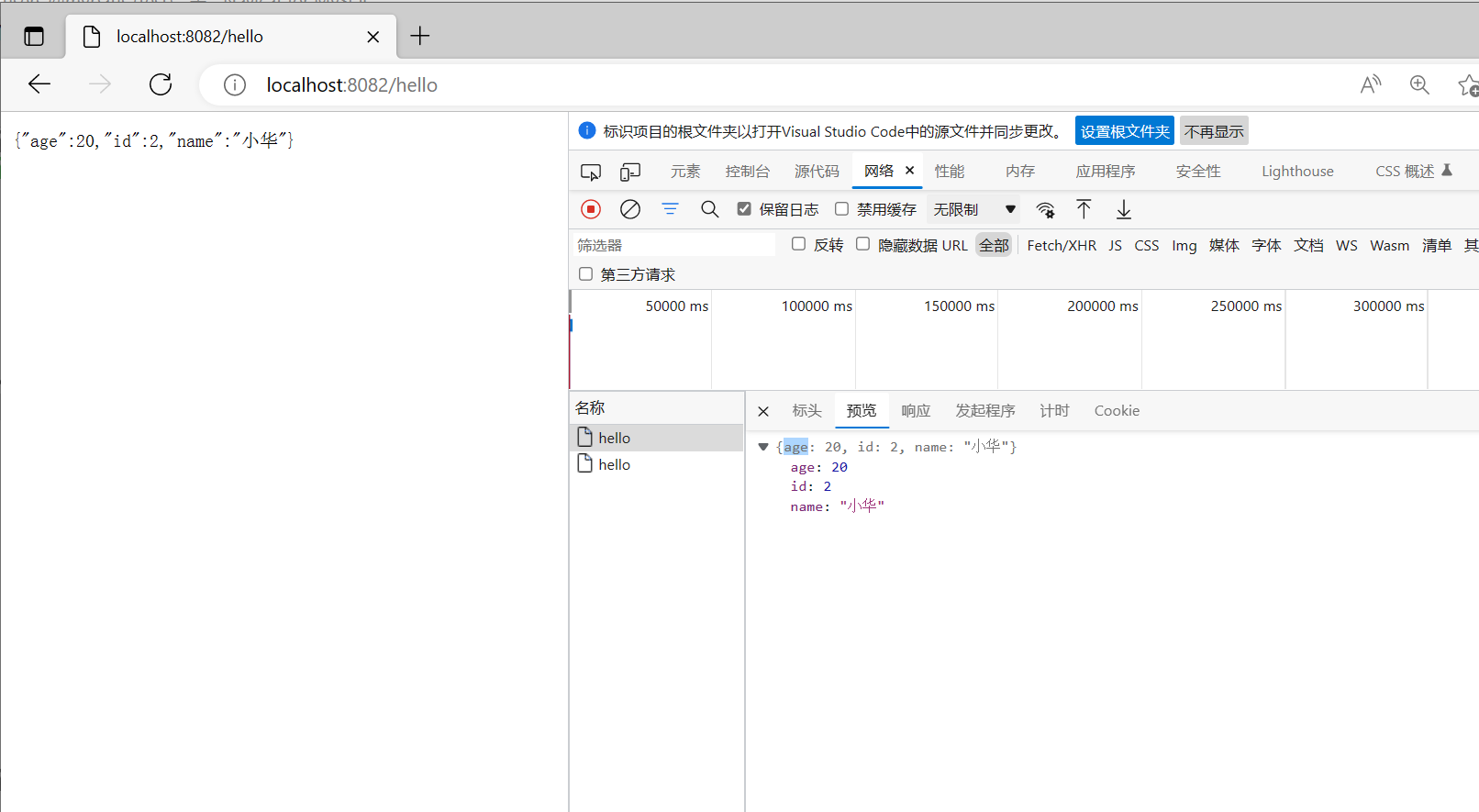Open the 响应 request tab

click(916, 411)
